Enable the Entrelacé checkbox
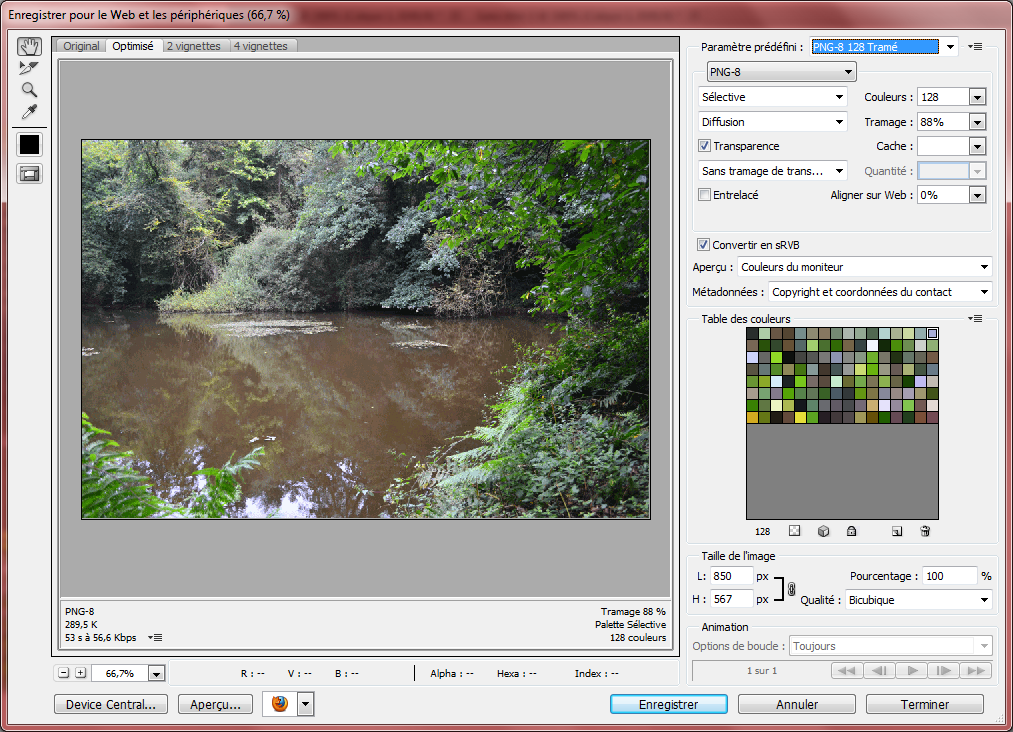1013x732 pixels. [x=704, y=195]
